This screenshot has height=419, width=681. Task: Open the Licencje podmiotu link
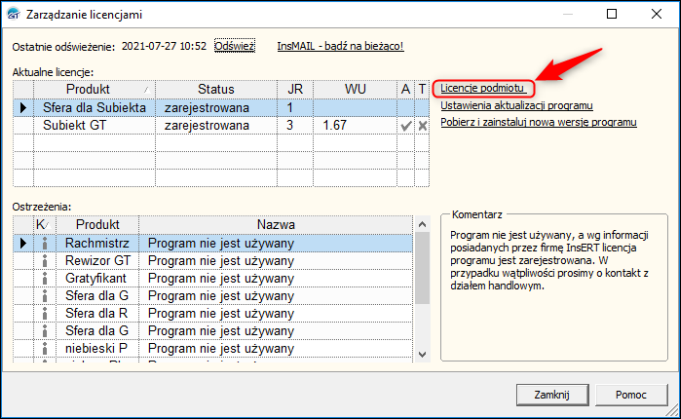[x=483, y=88]
